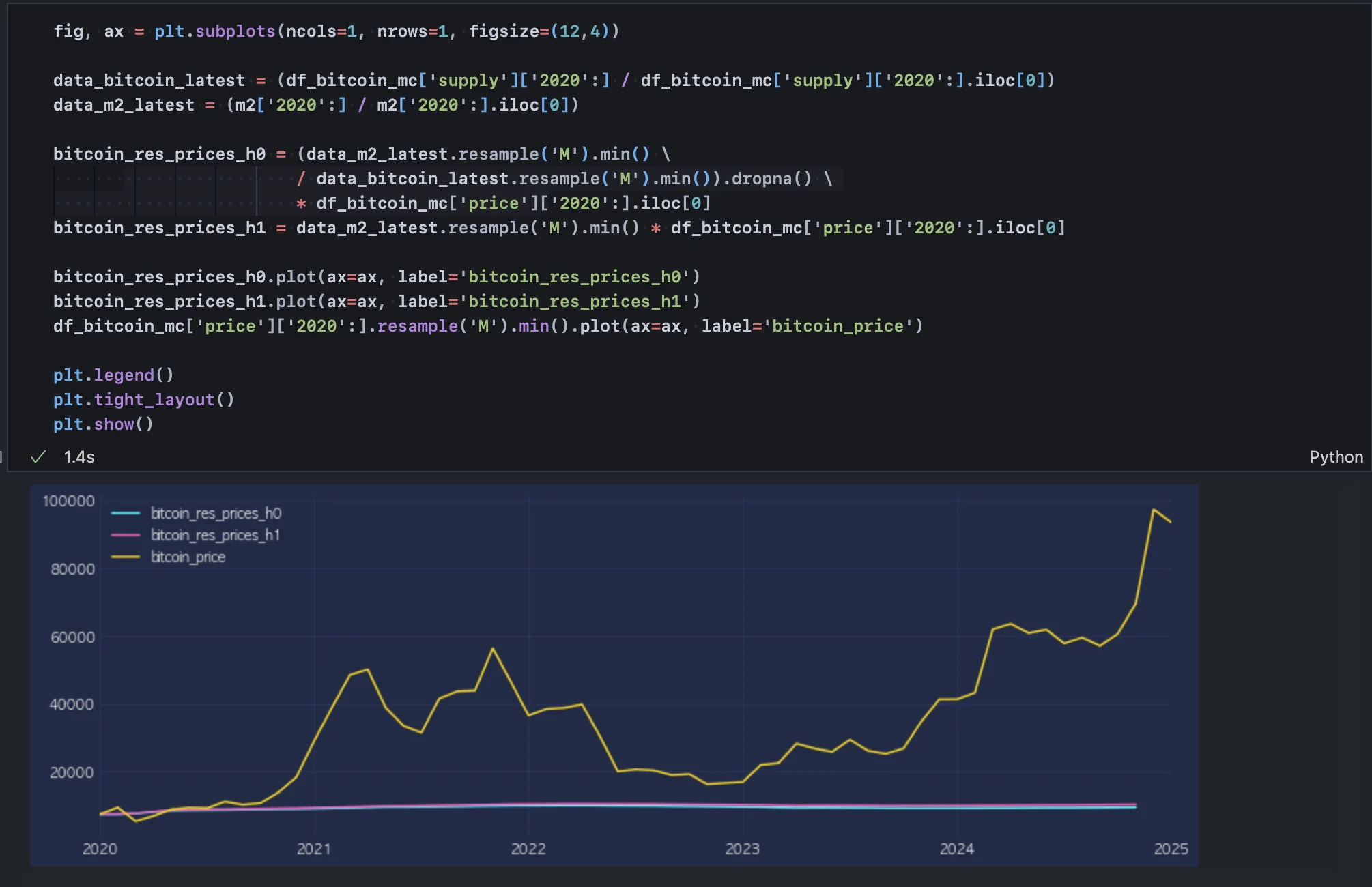
Task: Click the yellow price peak near 2025
Action: 1154,510
